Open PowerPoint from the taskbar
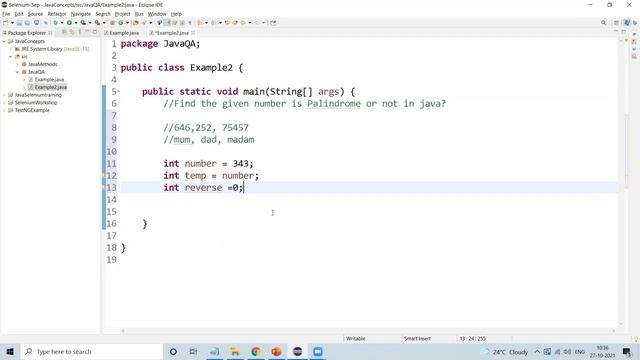640x360 pixels. pyautogui.click(x=276, y=351)
